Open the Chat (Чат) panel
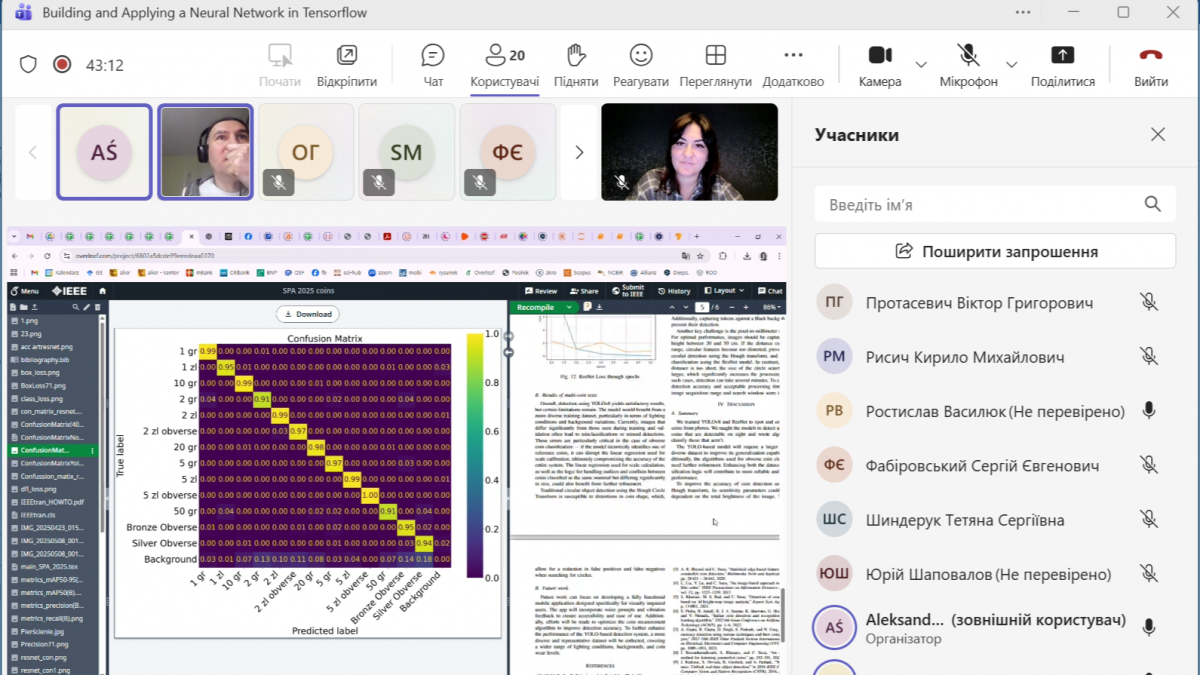Viewport: 1200px width, 675px height. pyautogui.click(x=433, y=64)
